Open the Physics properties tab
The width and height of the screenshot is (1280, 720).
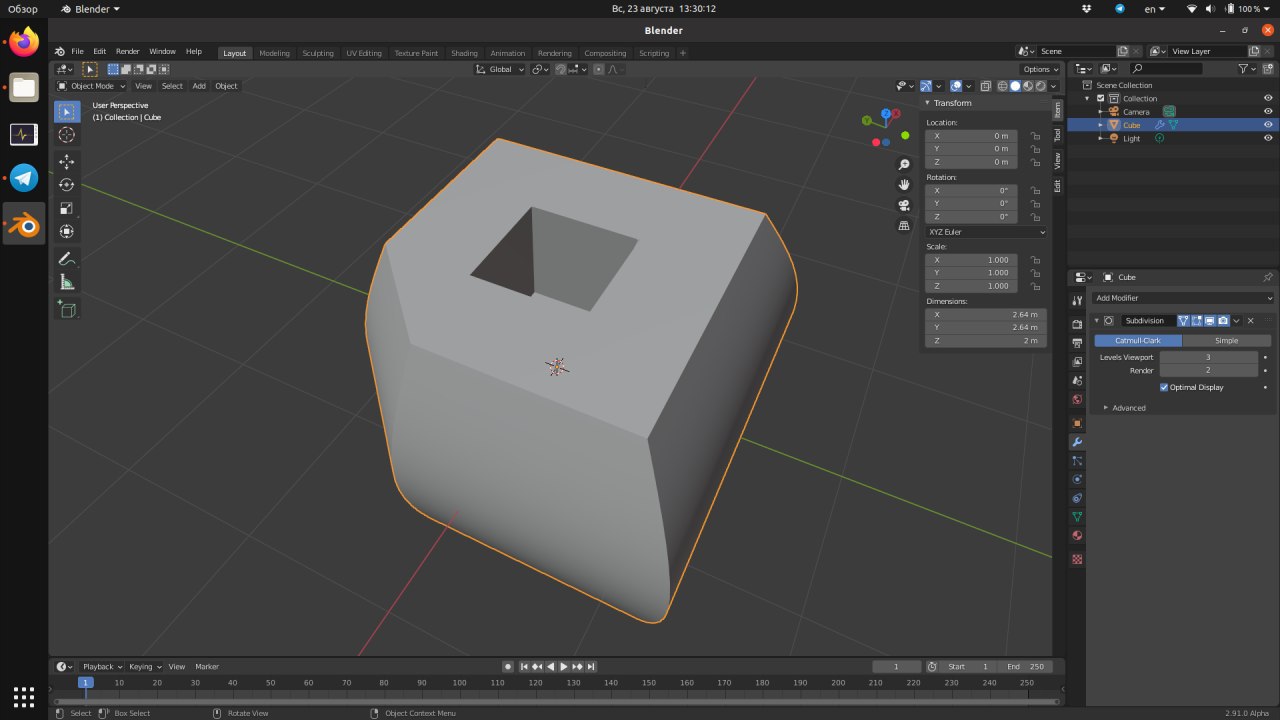[x=1077, y=479]
